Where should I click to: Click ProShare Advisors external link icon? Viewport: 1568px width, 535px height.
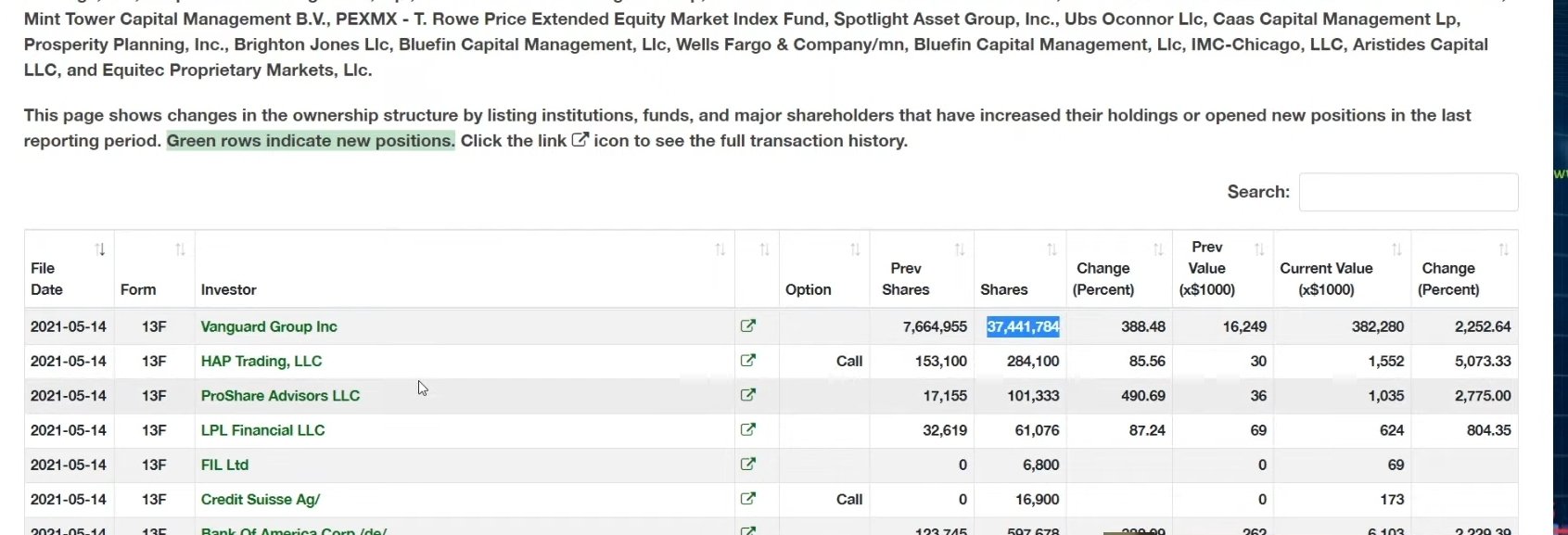click(x=748, y=395)
